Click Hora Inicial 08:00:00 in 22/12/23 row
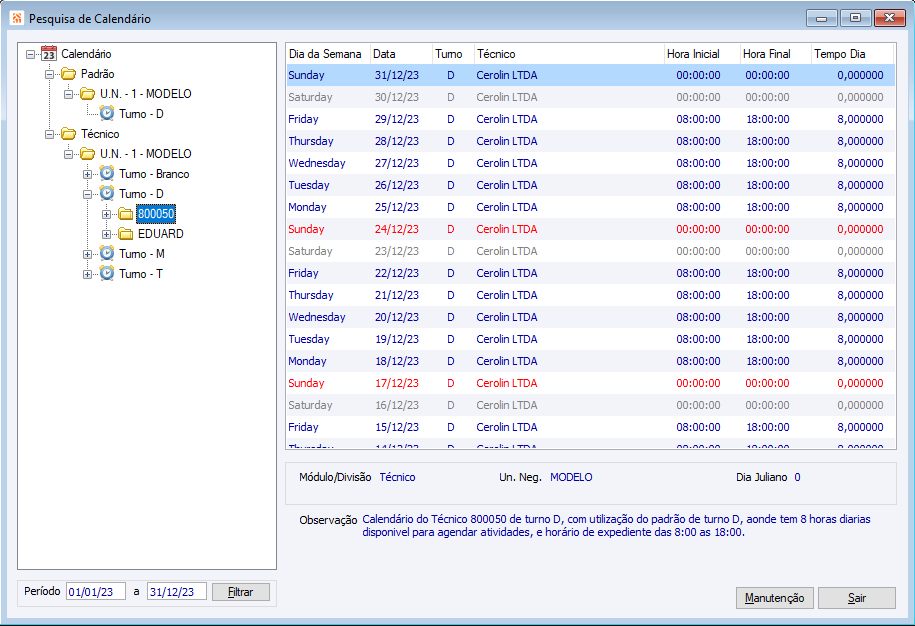 tap(699, 273)
